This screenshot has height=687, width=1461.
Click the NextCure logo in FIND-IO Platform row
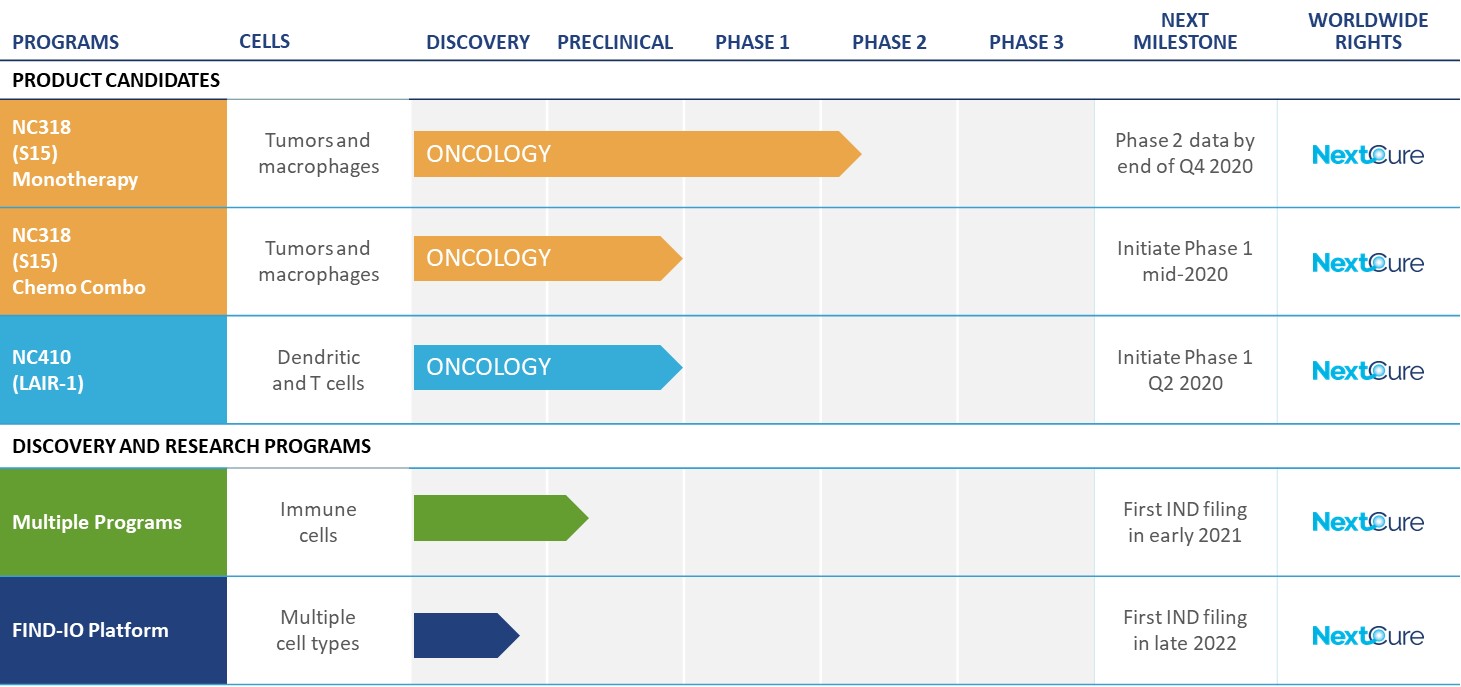pos(1367,635)
